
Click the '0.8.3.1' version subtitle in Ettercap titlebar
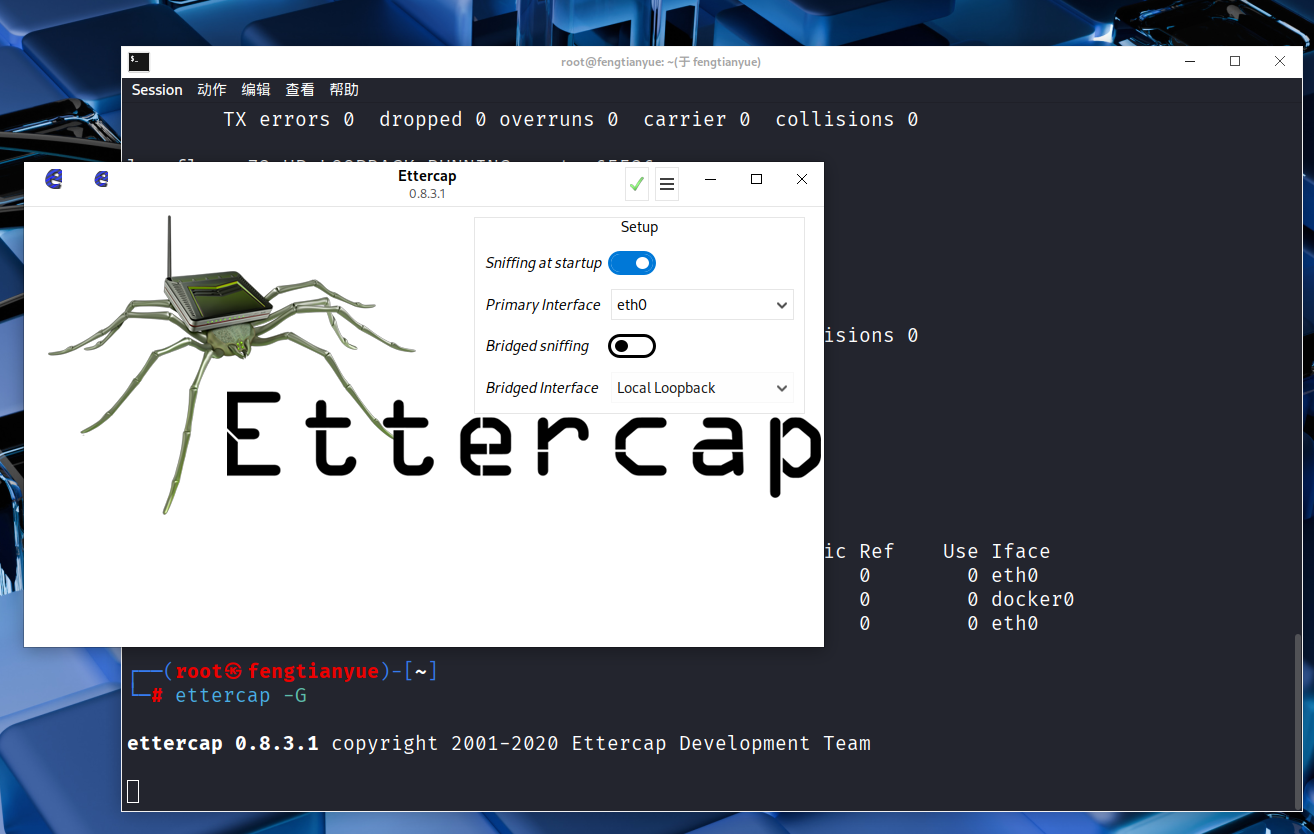point(427,194)
